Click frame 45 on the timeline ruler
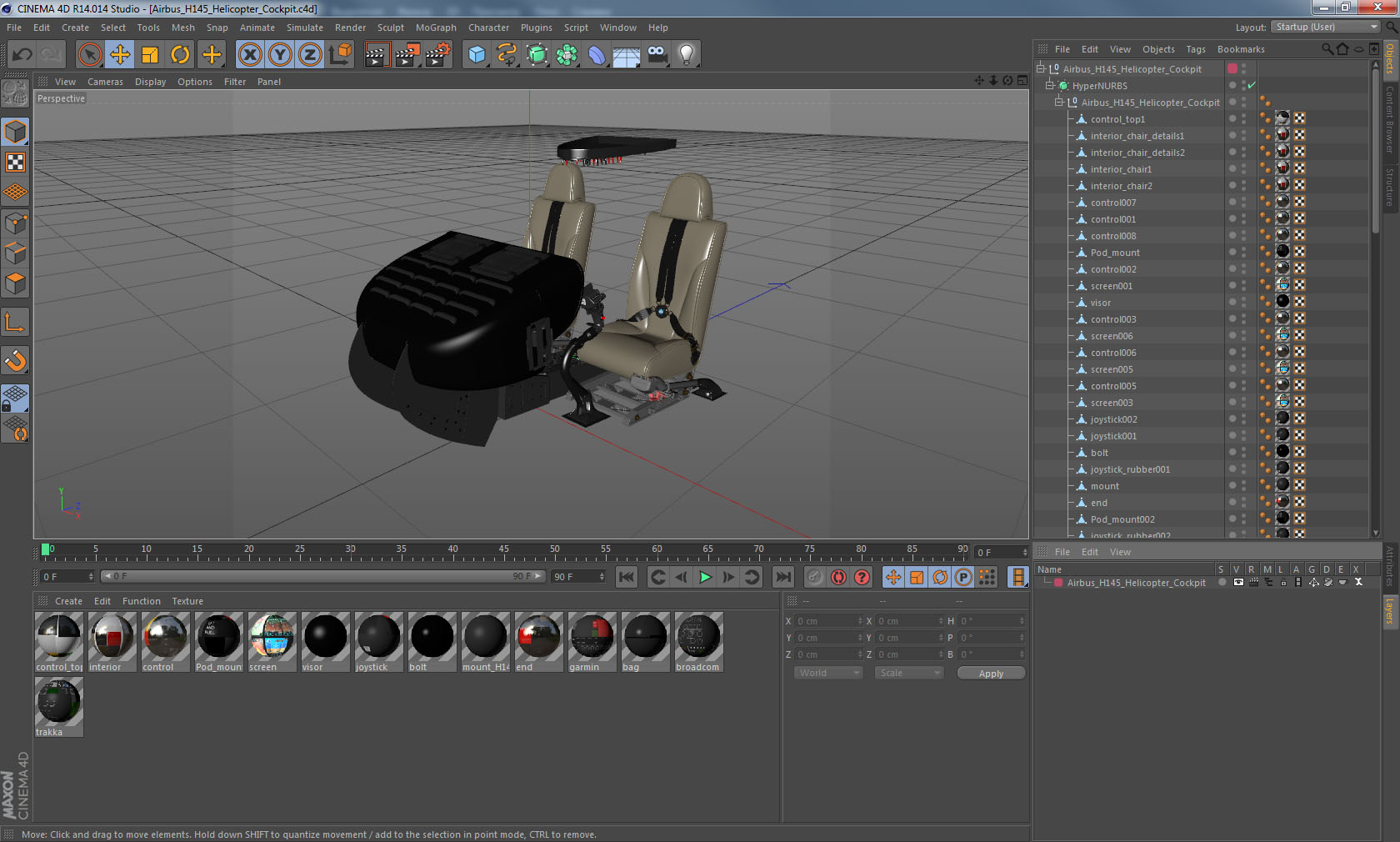Screen dimensions: 1400x842 click(503, 552)
